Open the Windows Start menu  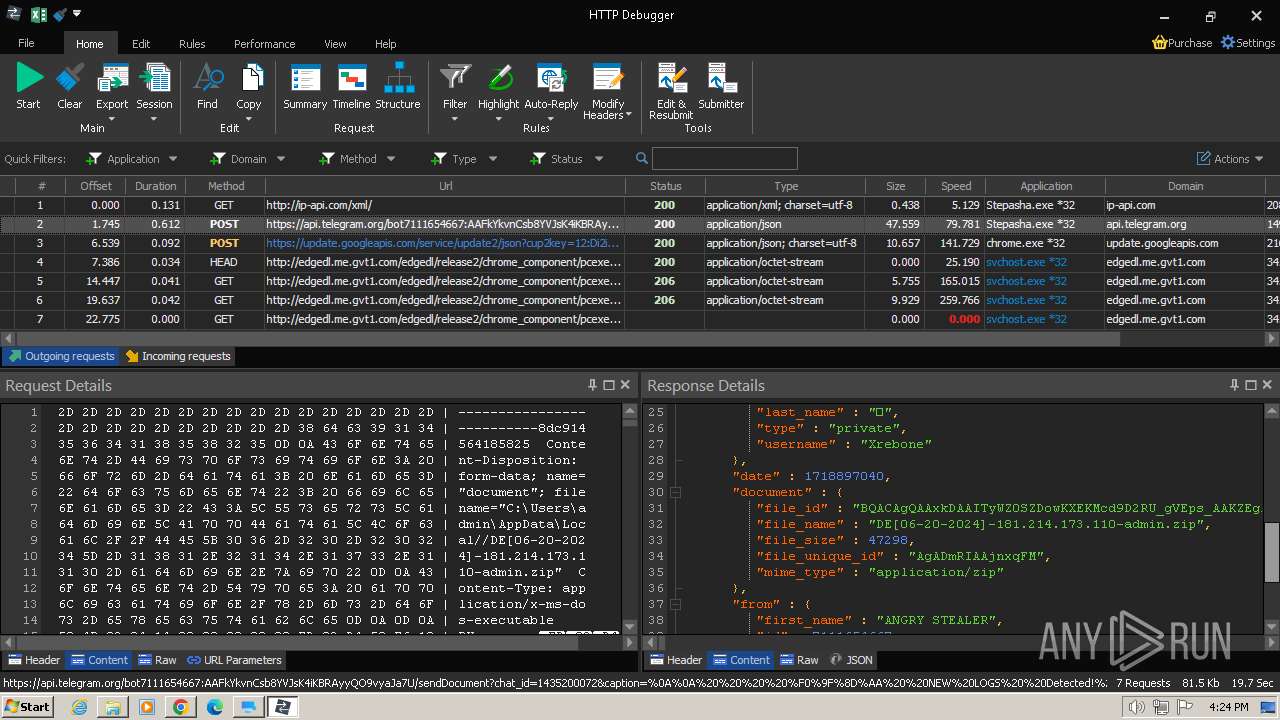point(27,707)
